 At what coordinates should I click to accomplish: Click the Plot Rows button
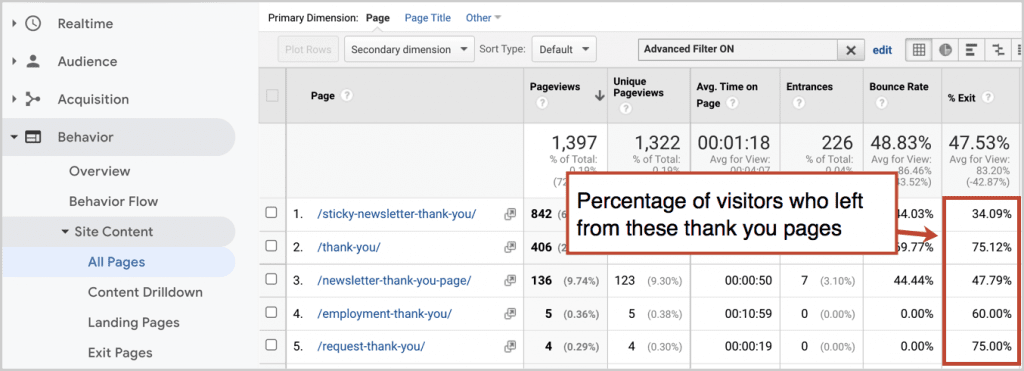pos(308,50)
